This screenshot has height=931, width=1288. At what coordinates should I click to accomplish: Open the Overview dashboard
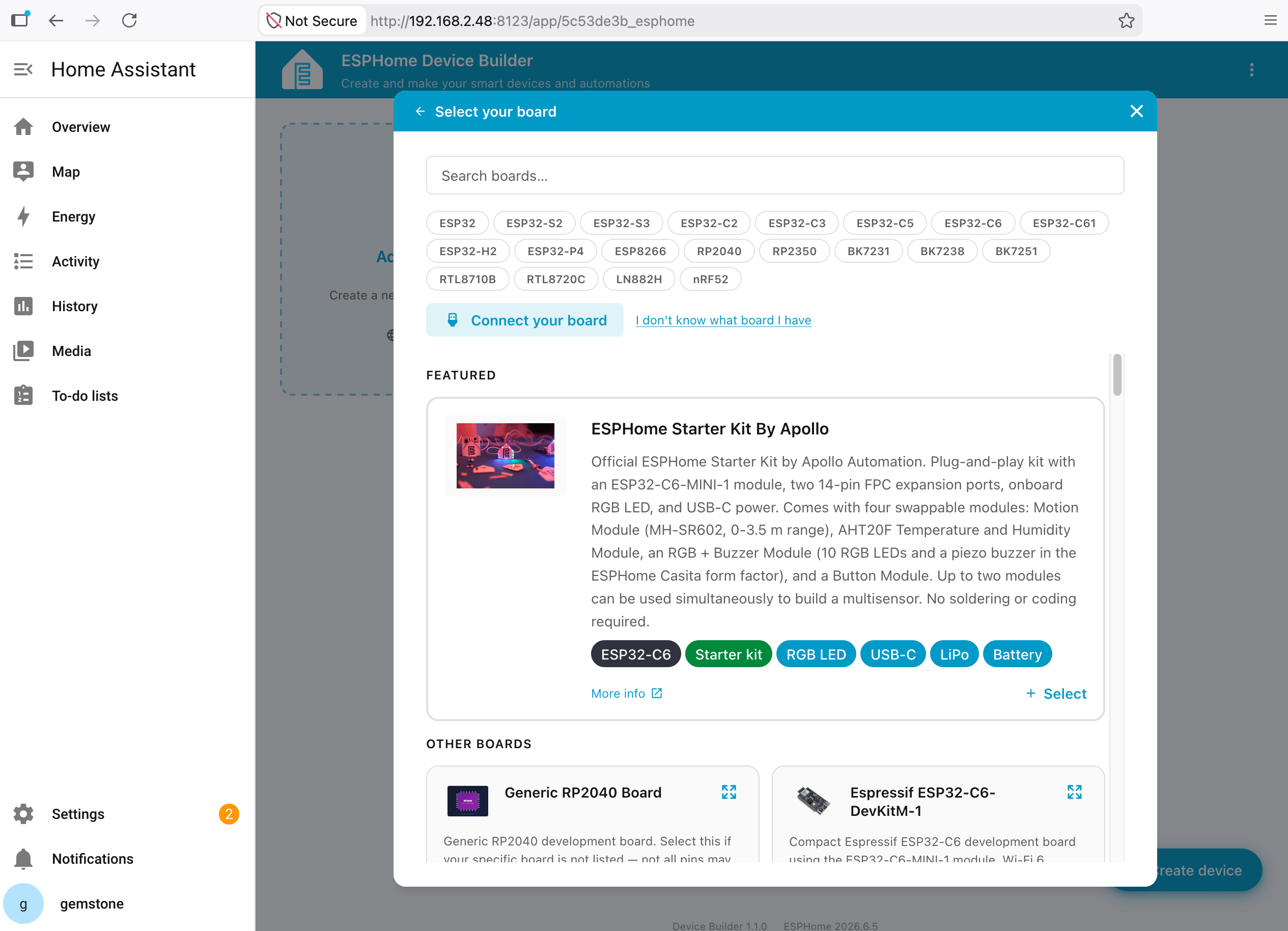(x=128, y=127)
